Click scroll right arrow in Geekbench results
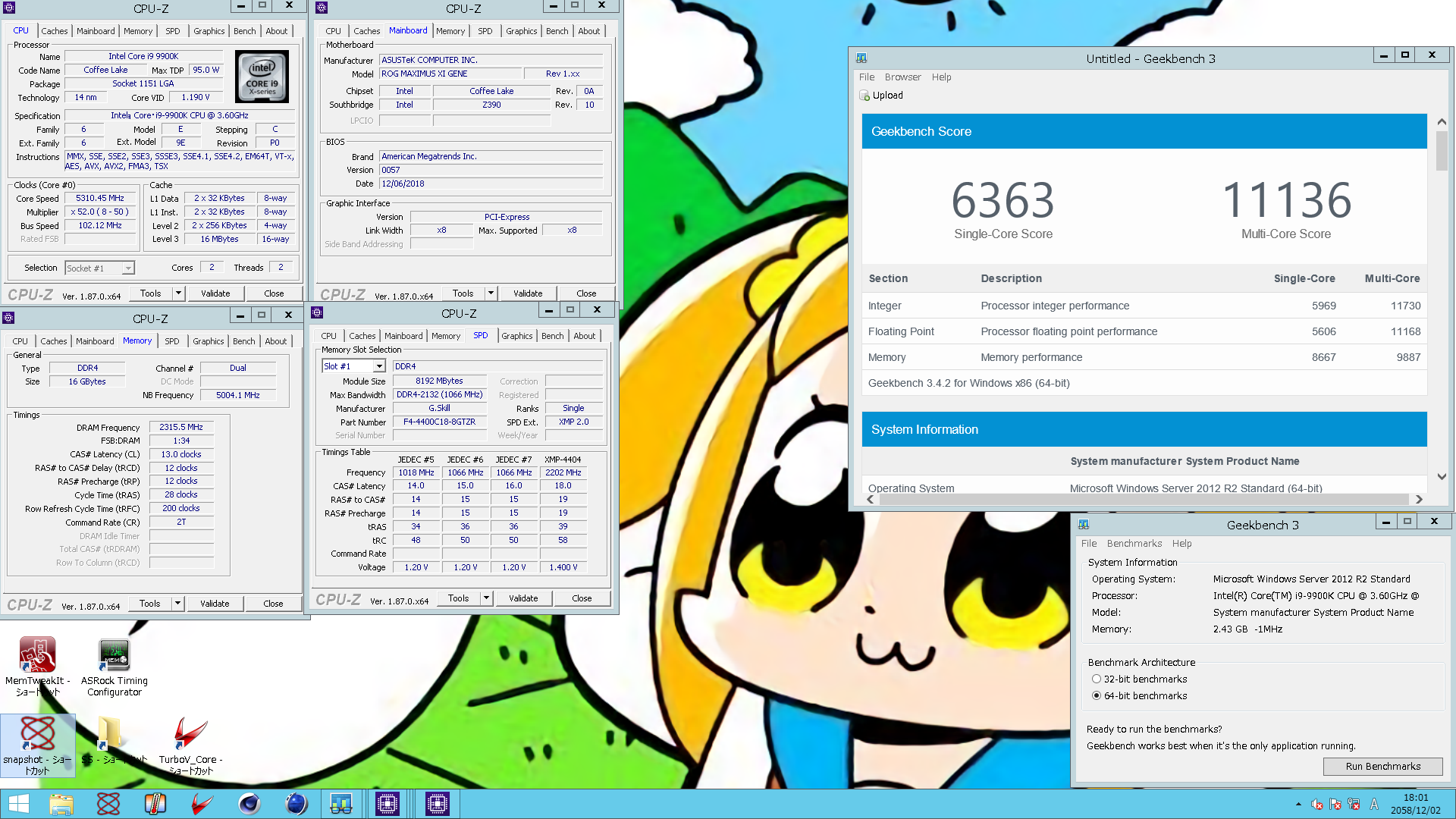Viewport: 1456px width, 819px height. pos(1419,499)
